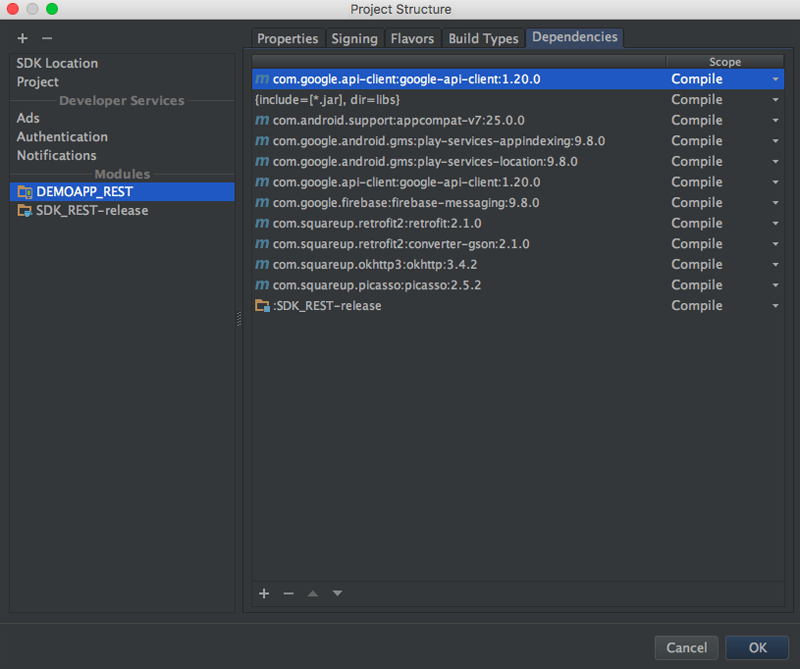
Task: Open scope dropdown for retrofit:2.1.0
Action: [x=776, y=223]
